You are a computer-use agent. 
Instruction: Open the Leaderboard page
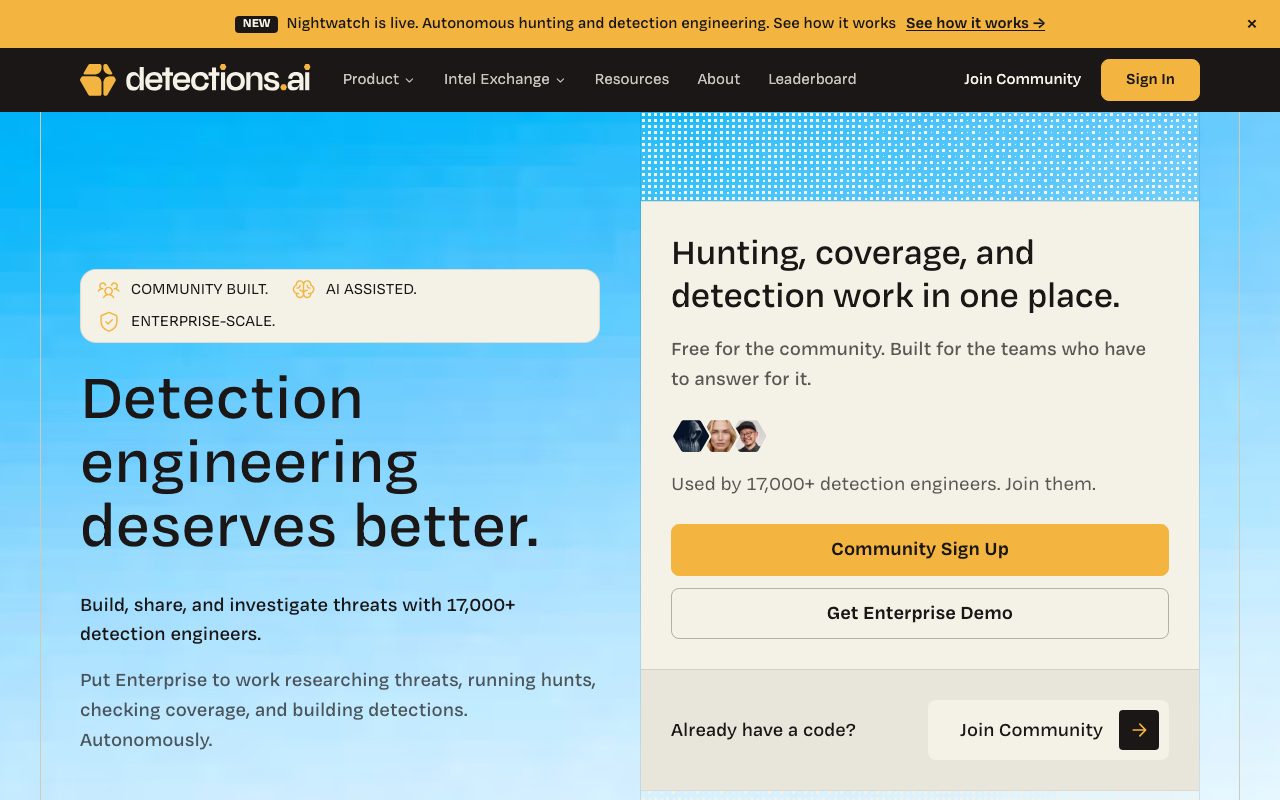812,80
